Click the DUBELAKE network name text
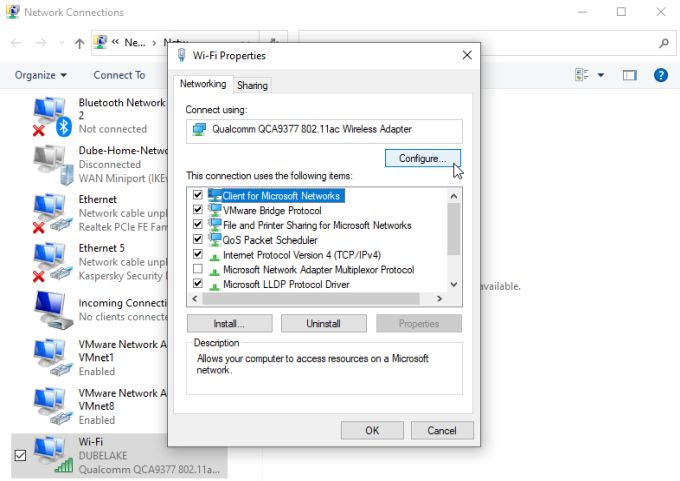This screenshot has width=680, height=481. (103, 456)
